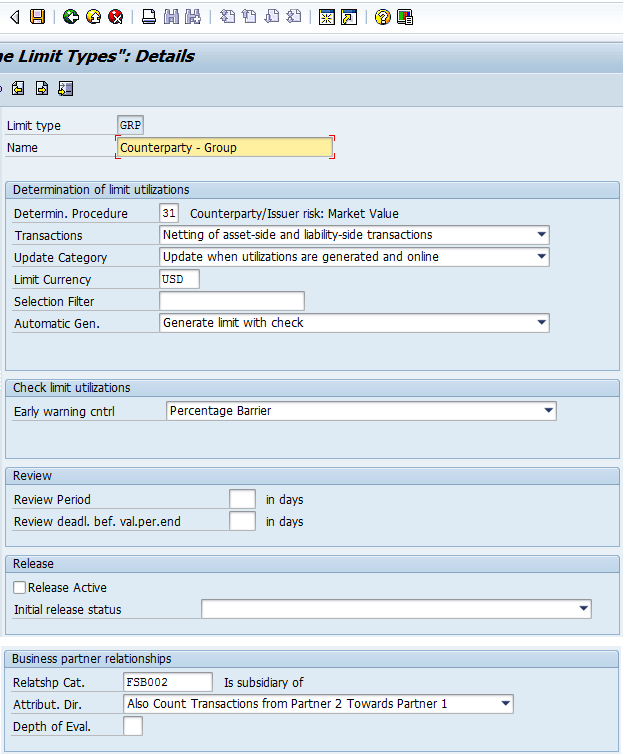Click the yellow Exit icon
The image size is (623, 754).
point(93,17)
